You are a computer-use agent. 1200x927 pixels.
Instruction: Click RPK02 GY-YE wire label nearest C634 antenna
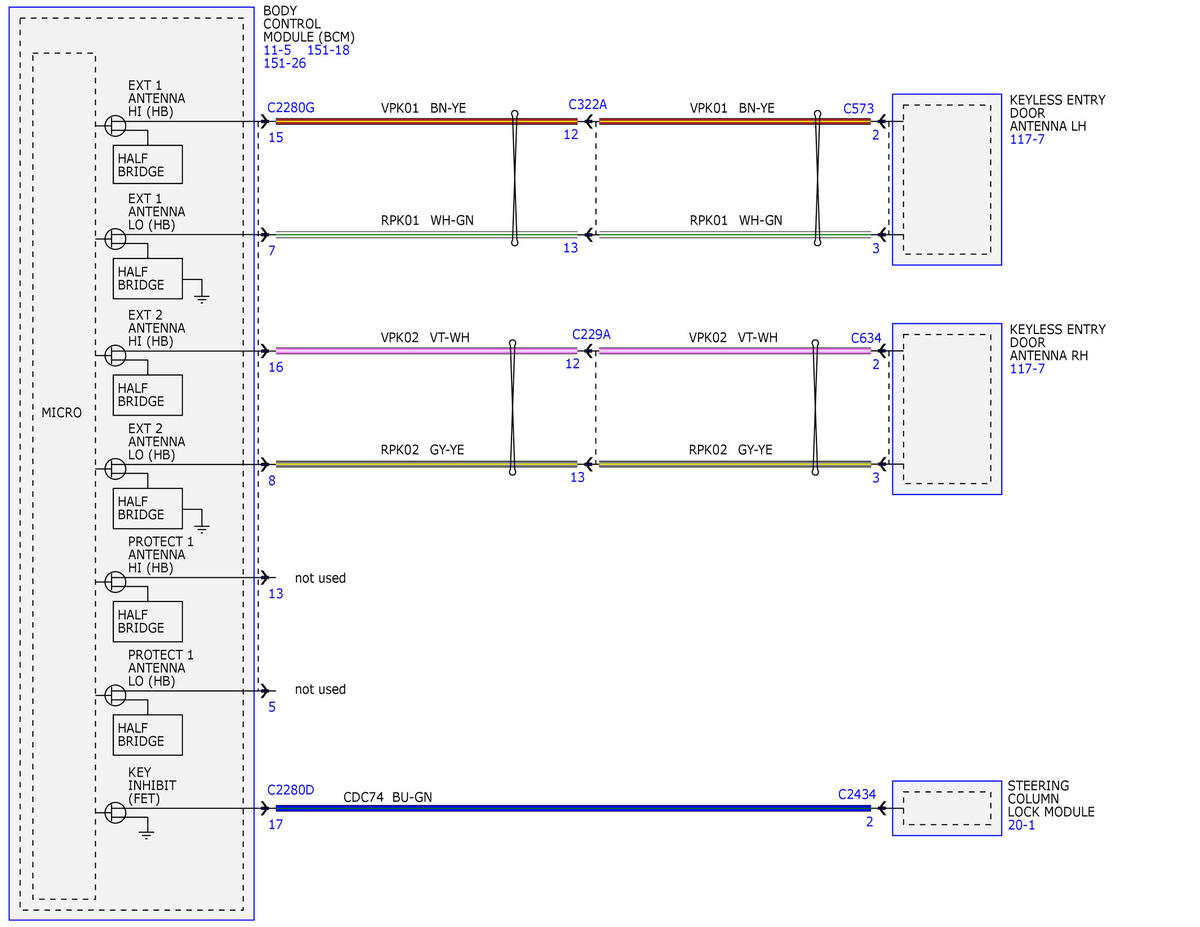[x=731, y=450]
